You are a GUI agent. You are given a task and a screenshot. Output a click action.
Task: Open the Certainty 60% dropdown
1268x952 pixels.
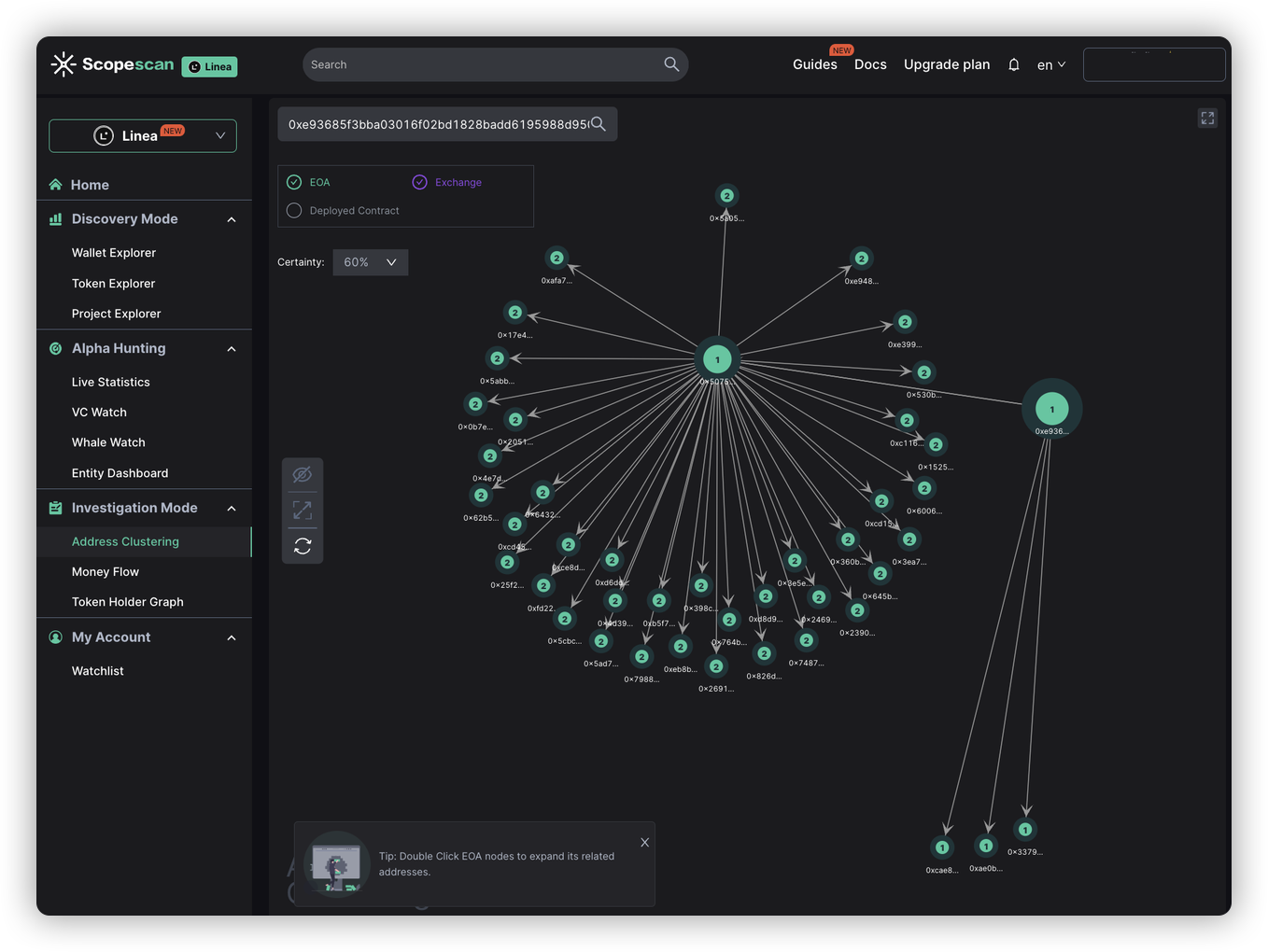(370, 262)
